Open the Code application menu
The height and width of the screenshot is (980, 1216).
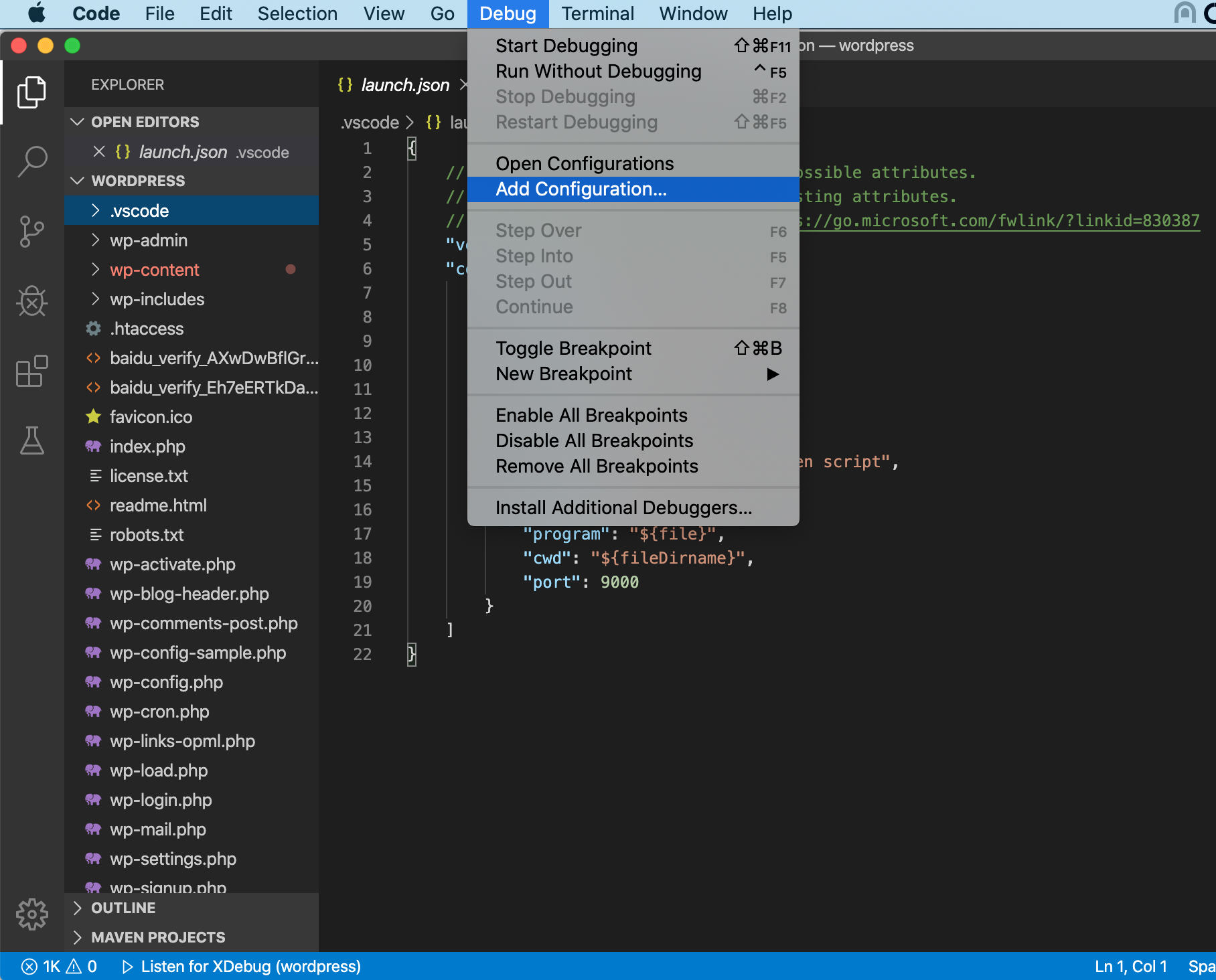[96, 13]
